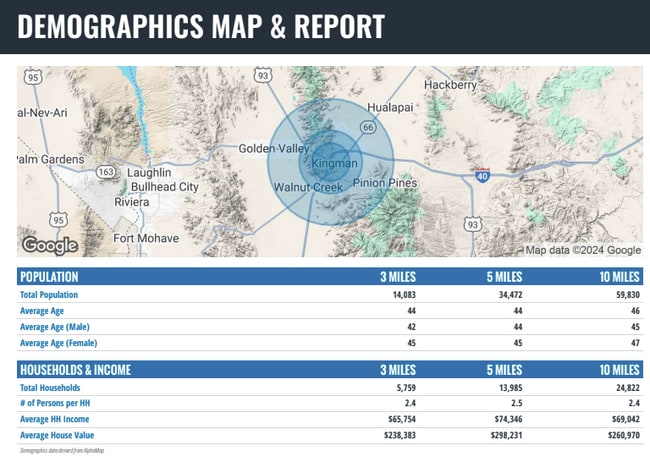Select the Bullhead City map label
The image size is (650, 462).
(164, 187)
